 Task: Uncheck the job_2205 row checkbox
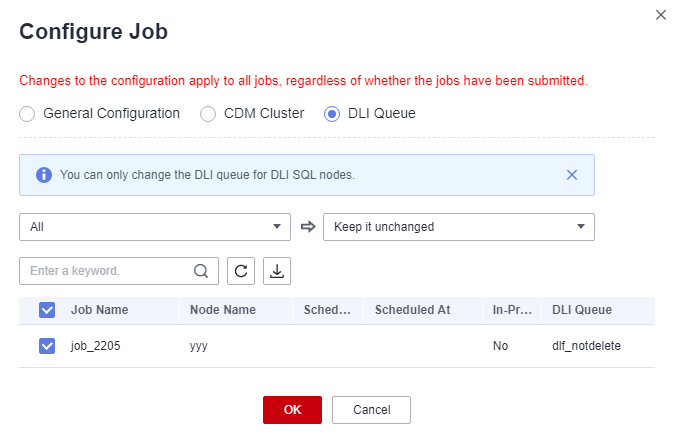click(x=47, y=346)
